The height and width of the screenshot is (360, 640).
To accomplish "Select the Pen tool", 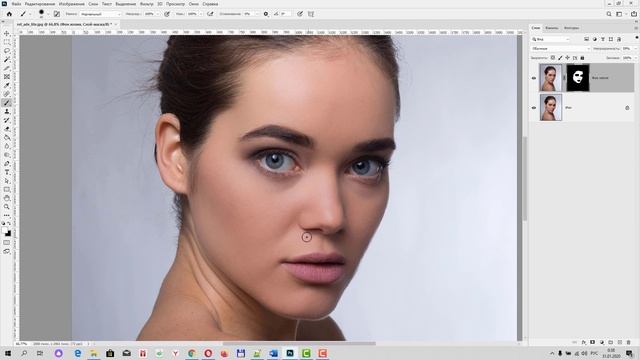I will [7, 164].
